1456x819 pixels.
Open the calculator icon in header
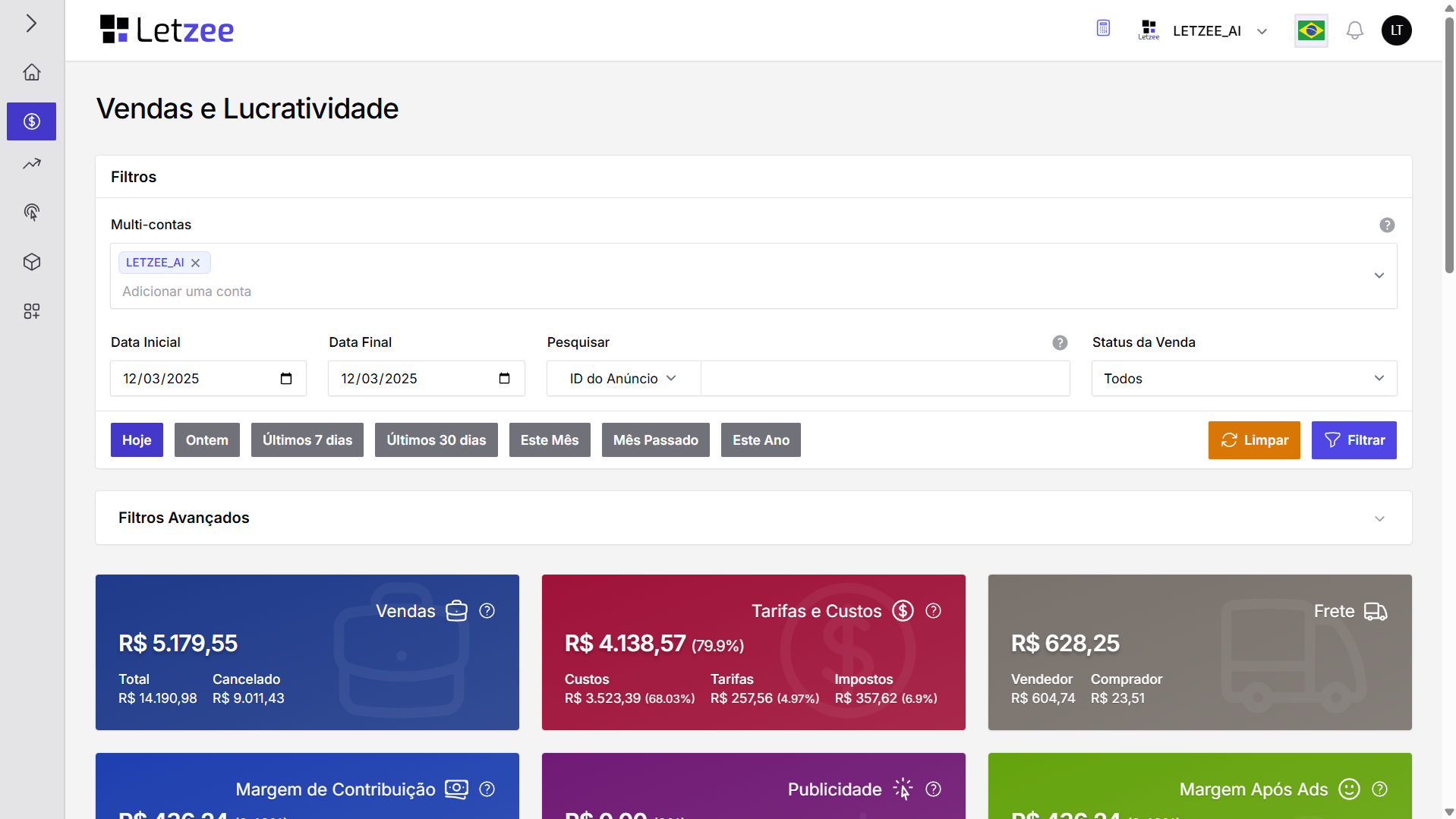[x=1103, y=29]
